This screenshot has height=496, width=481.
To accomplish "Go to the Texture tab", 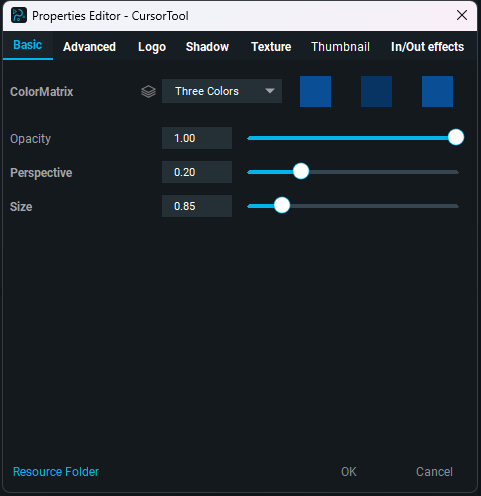I will pyautogui.click(x=271, y=47).
